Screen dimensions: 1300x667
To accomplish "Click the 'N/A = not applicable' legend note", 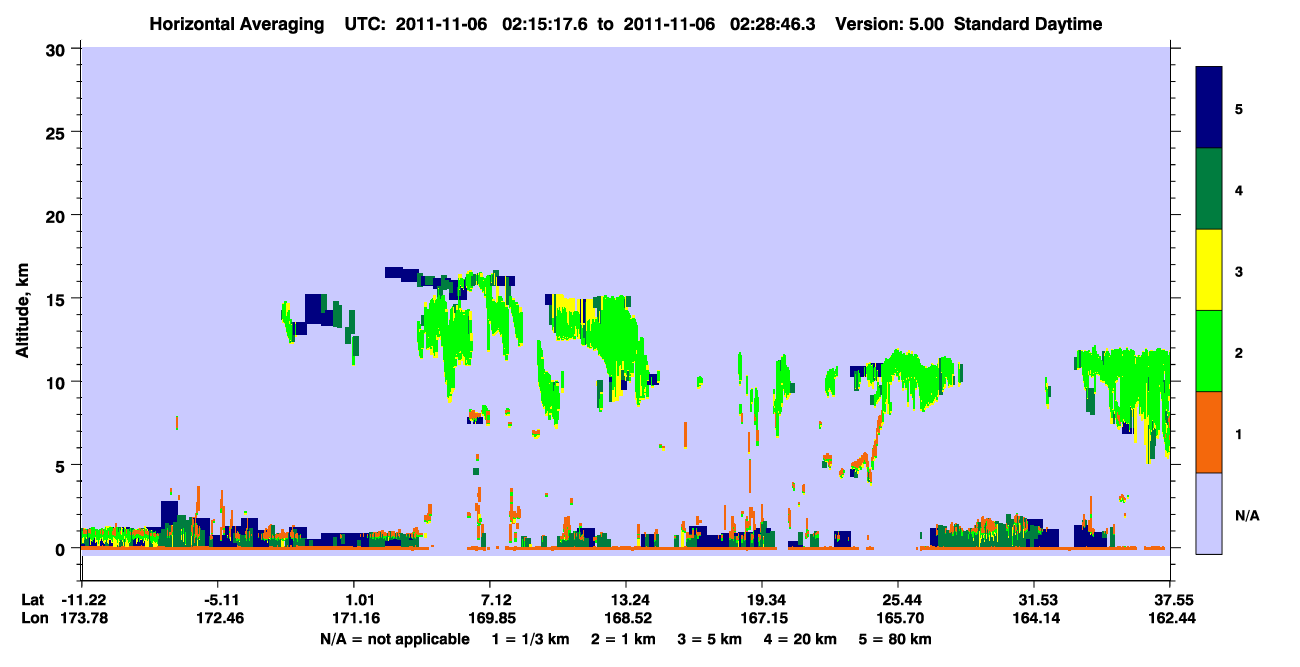I will (x=395, y=638).
